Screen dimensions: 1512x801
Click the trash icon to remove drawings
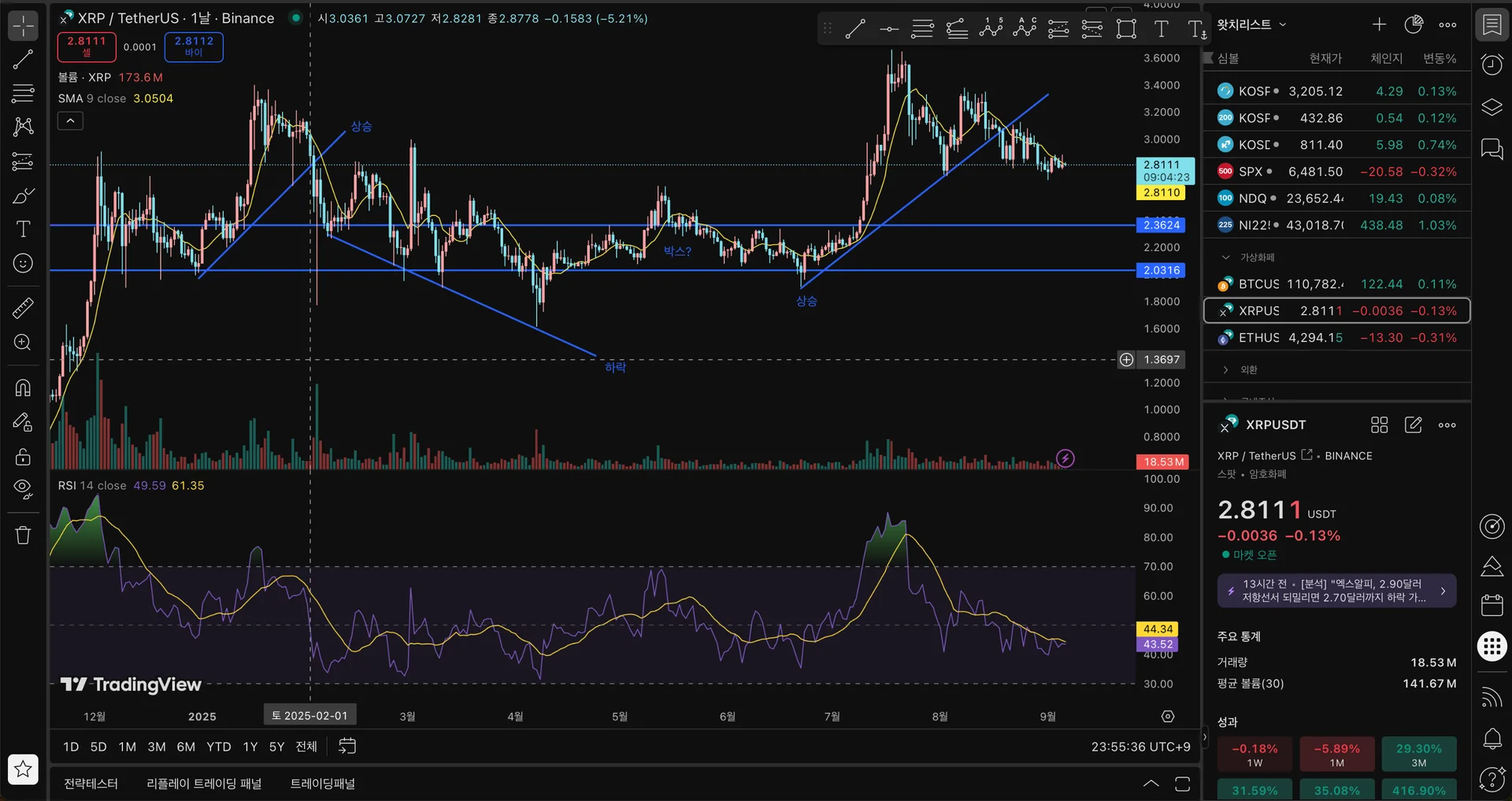tap(24, 536)
